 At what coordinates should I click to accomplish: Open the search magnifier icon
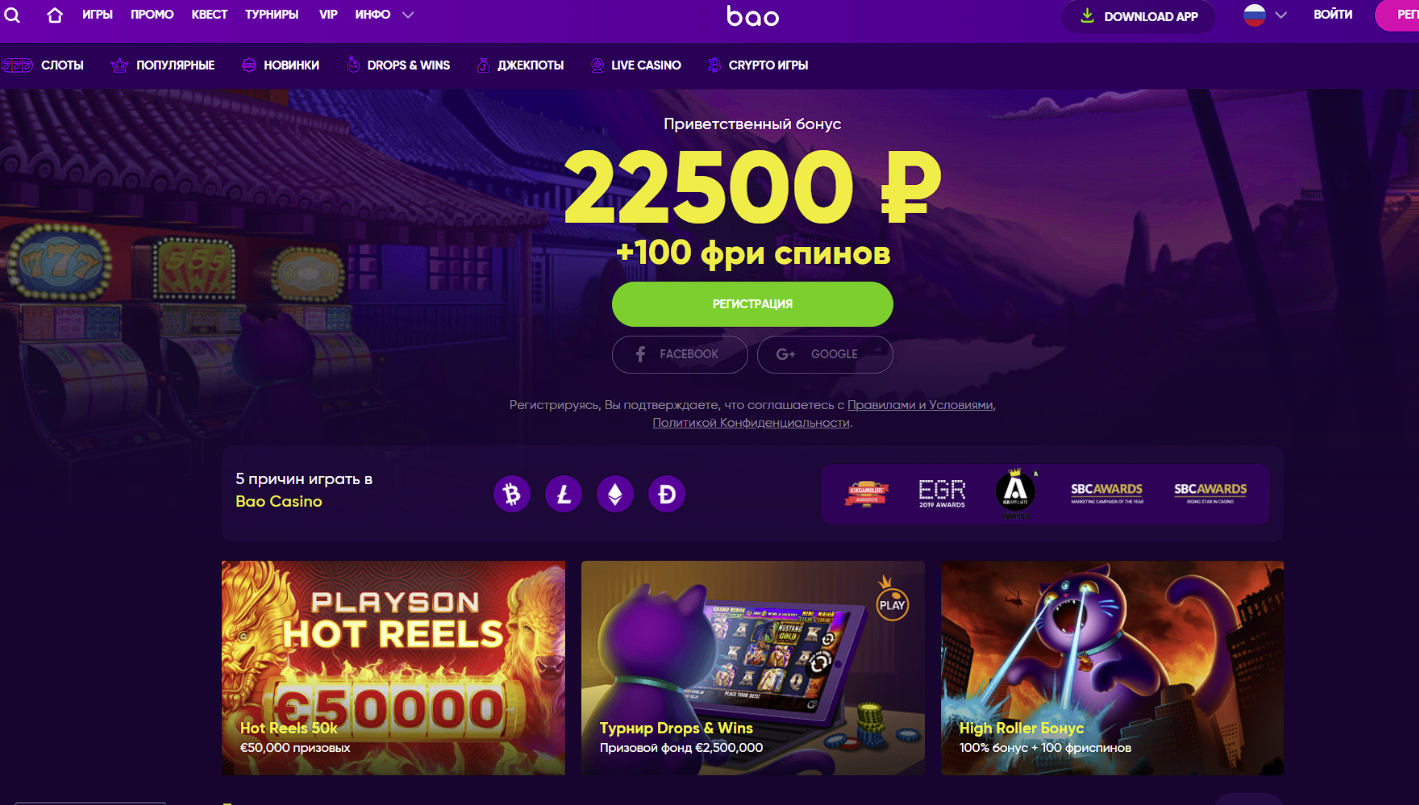point(12,15)
